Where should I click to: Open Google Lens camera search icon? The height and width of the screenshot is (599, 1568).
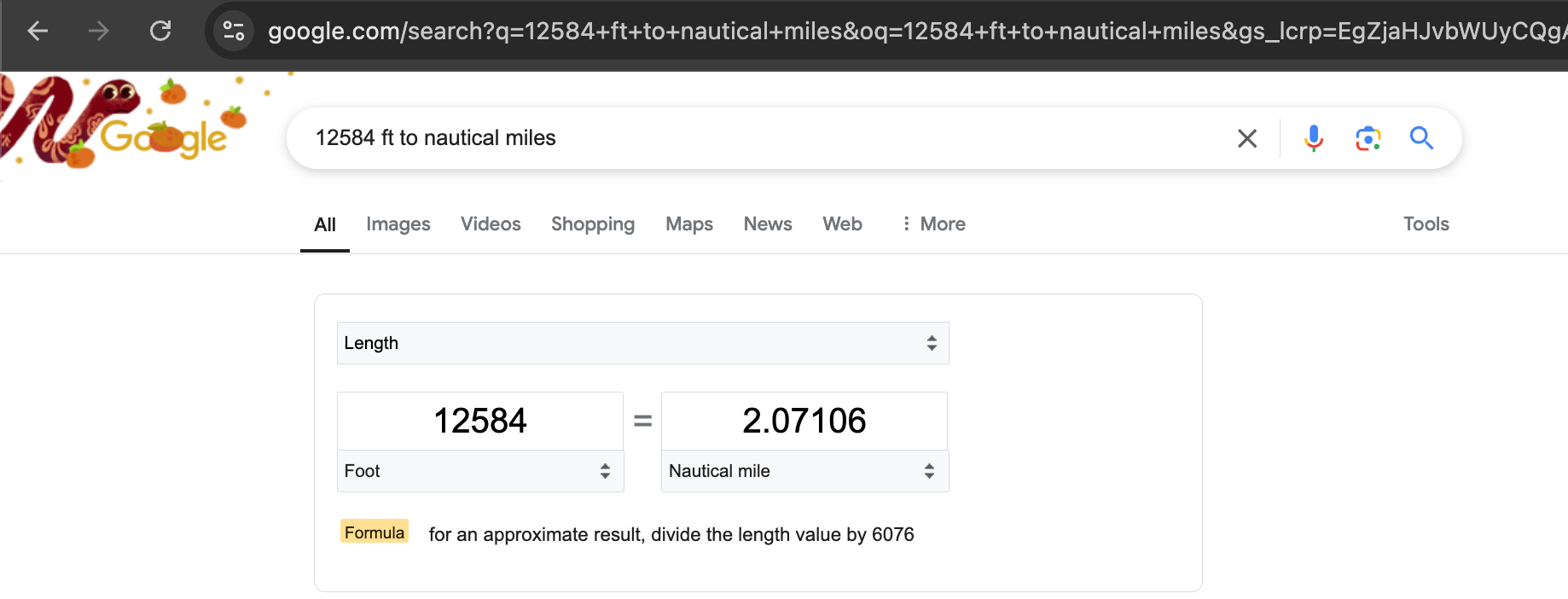coord(1368,138)
